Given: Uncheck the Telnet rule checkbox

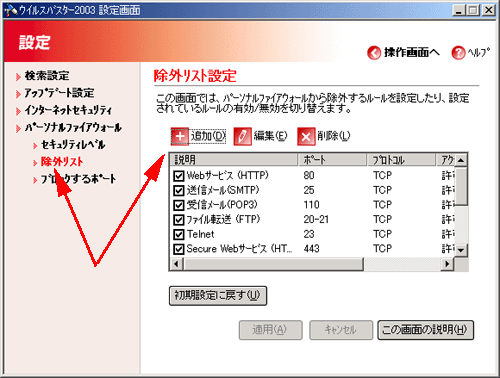Looking at the screenshot, I should (x=179, y=234).
